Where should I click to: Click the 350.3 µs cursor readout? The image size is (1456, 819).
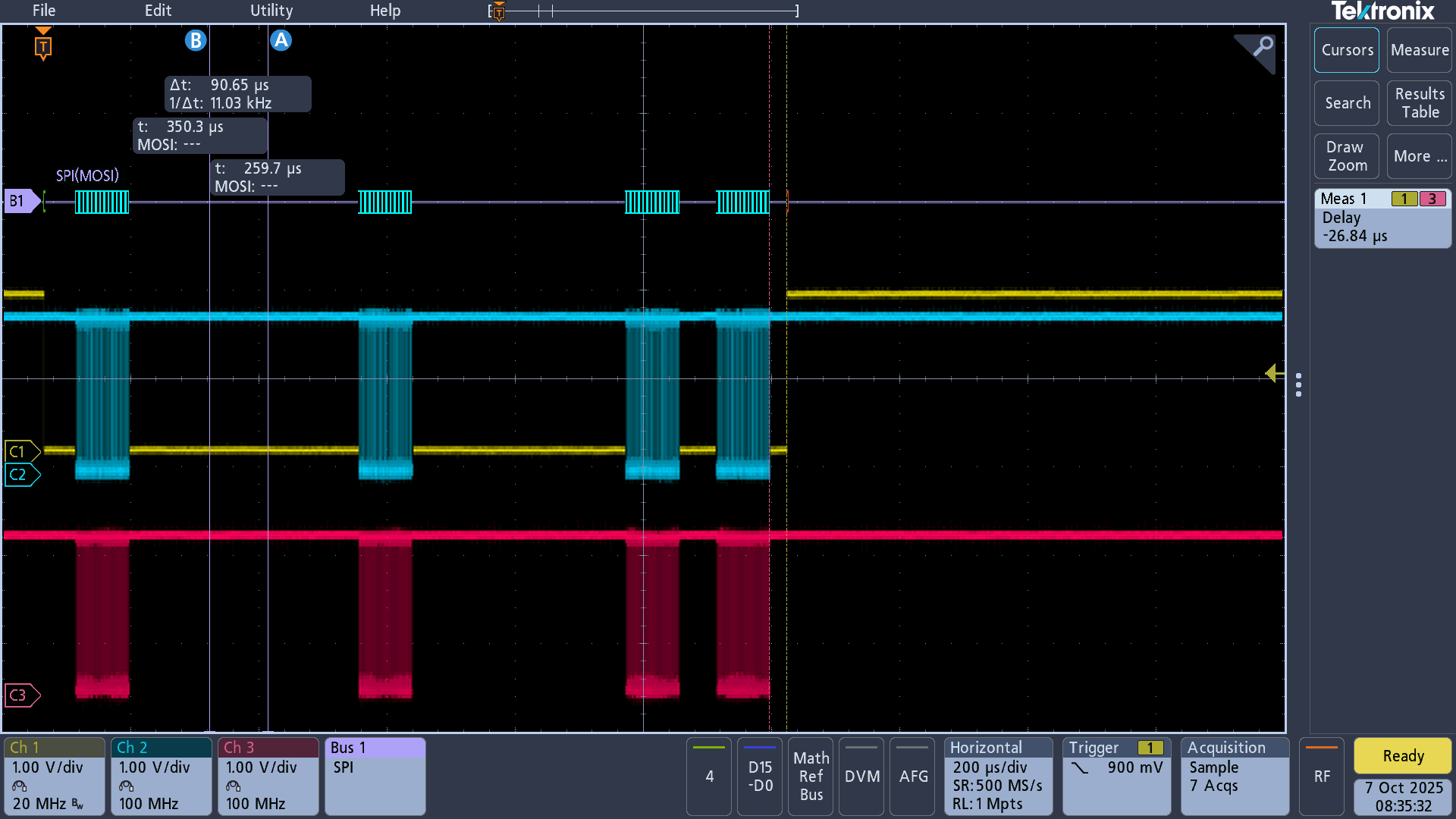tap(201, 136)
